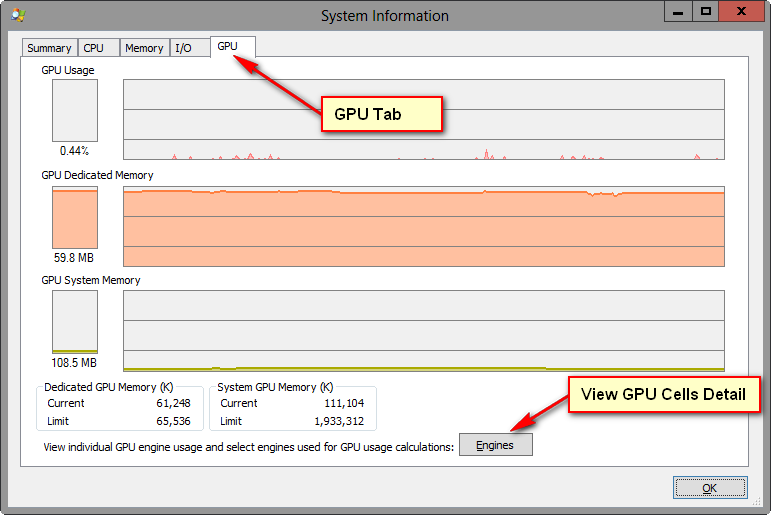Switch to the Summary tab

(x=49, y=48)
